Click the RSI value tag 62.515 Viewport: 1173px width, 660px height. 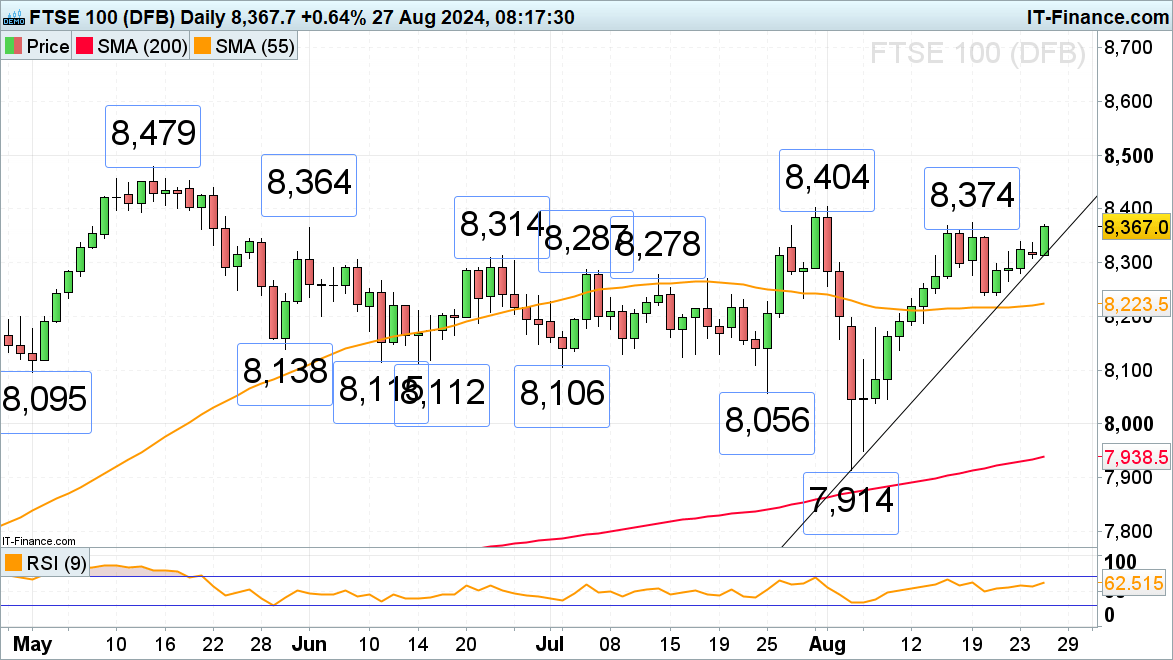[x=1135, y=580]
